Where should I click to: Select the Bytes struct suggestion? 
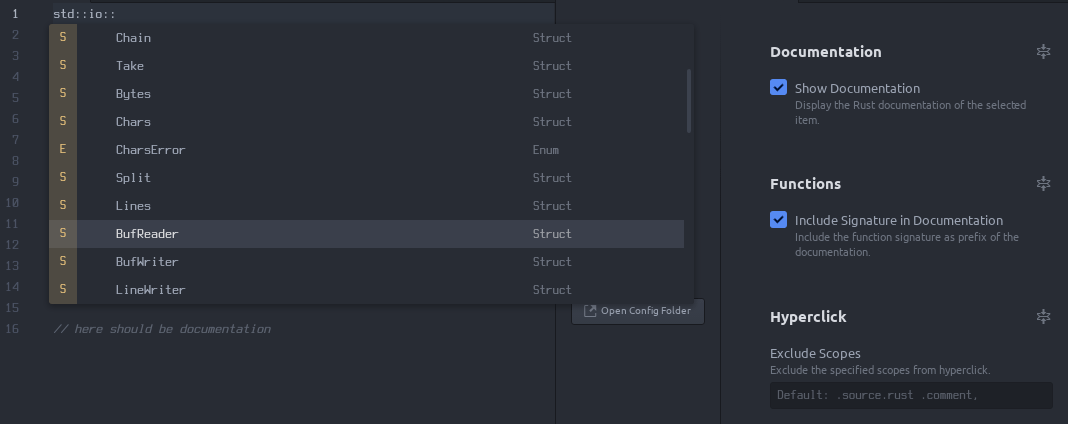[x=133, y=94]
